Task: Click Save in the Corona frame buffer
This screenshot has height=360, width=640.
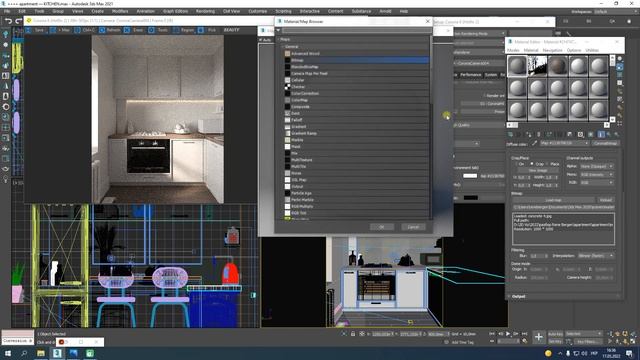Action: point(35,30)
